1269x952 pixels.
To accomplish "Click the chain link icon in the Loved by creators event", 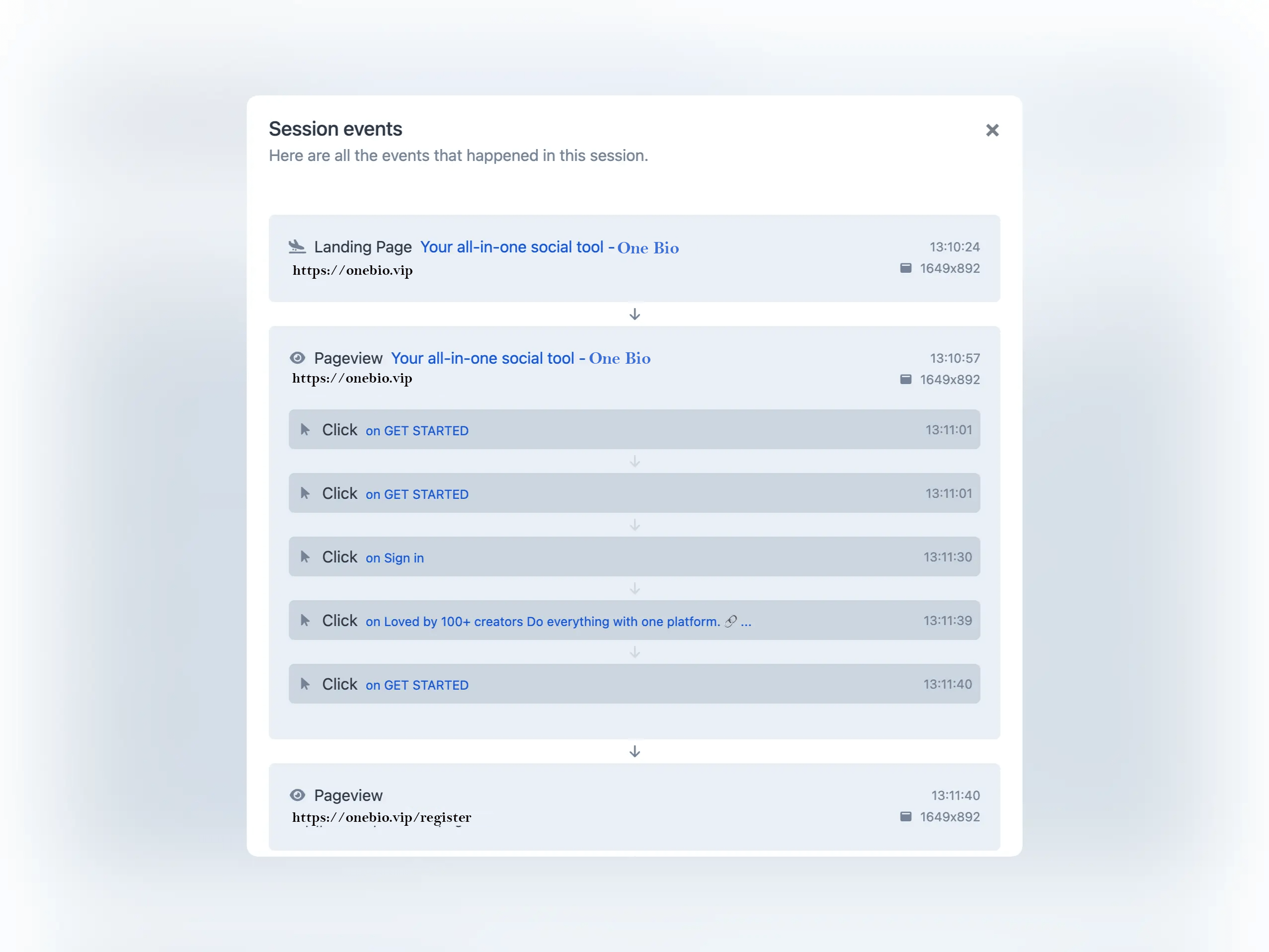I will (x=729, y=621).
